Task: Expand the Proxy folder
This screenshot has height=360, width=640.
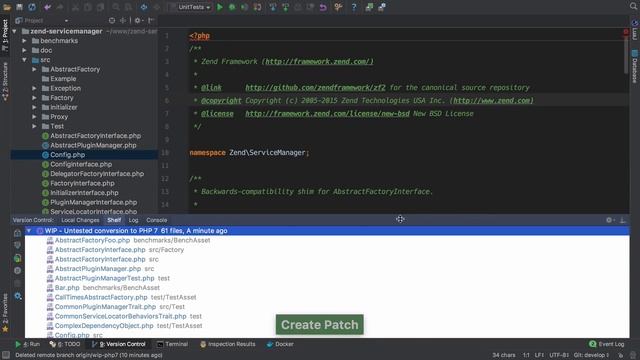Action: click(34, 117)
